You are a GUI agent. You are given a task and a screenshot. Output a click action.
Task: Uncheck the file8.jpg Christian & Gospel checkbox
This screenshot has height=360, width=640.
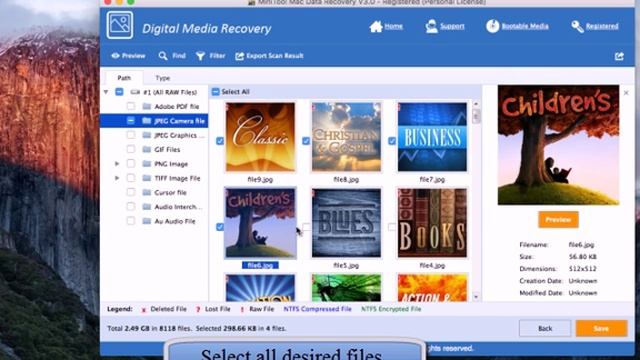coord(306,141)
